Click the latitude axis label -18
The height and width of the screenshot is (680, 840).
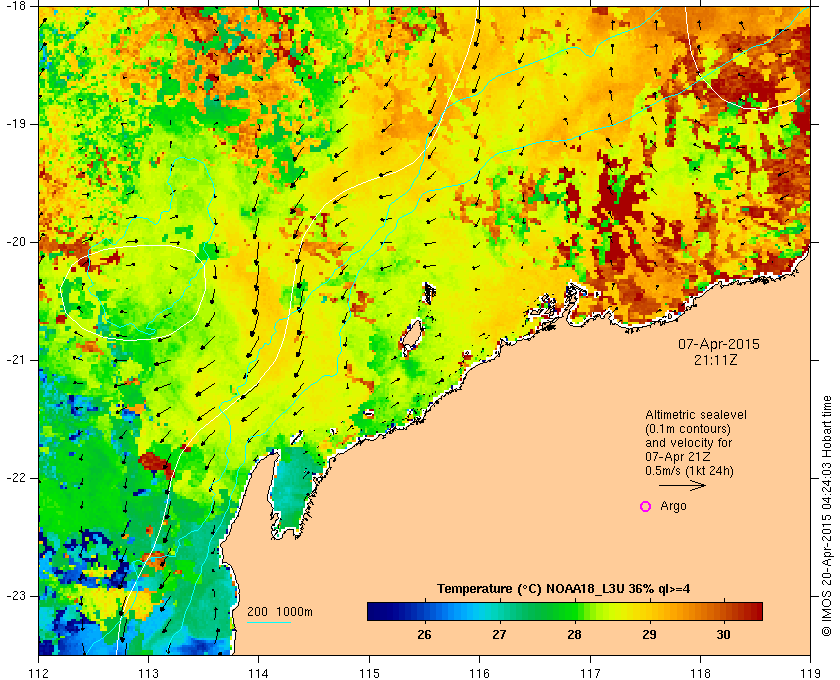click(15, 6)
